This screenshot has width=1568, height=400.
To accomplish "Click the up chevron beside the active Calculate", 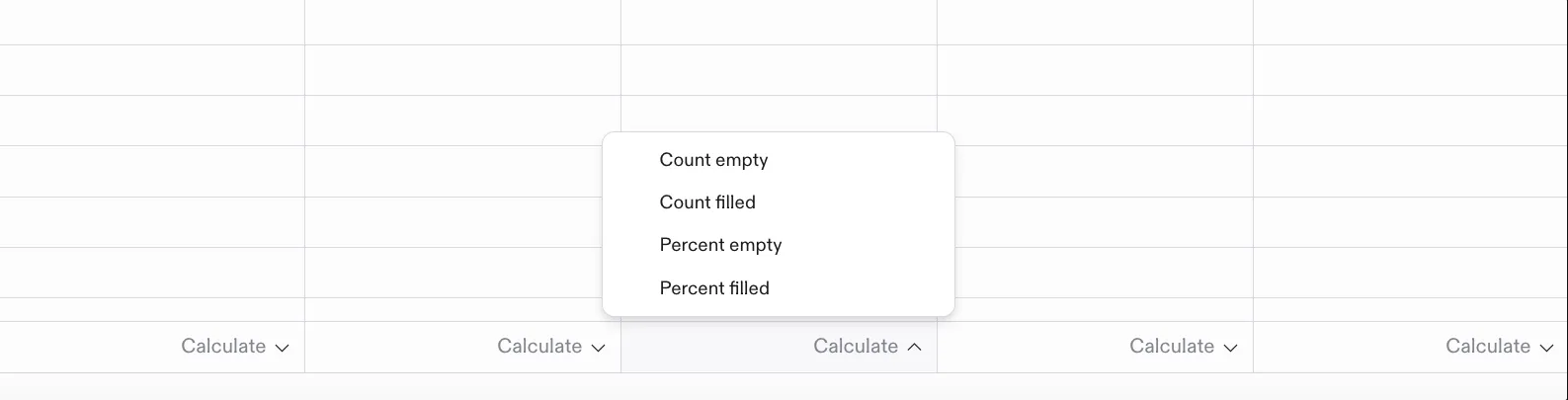I will (915, 347).
